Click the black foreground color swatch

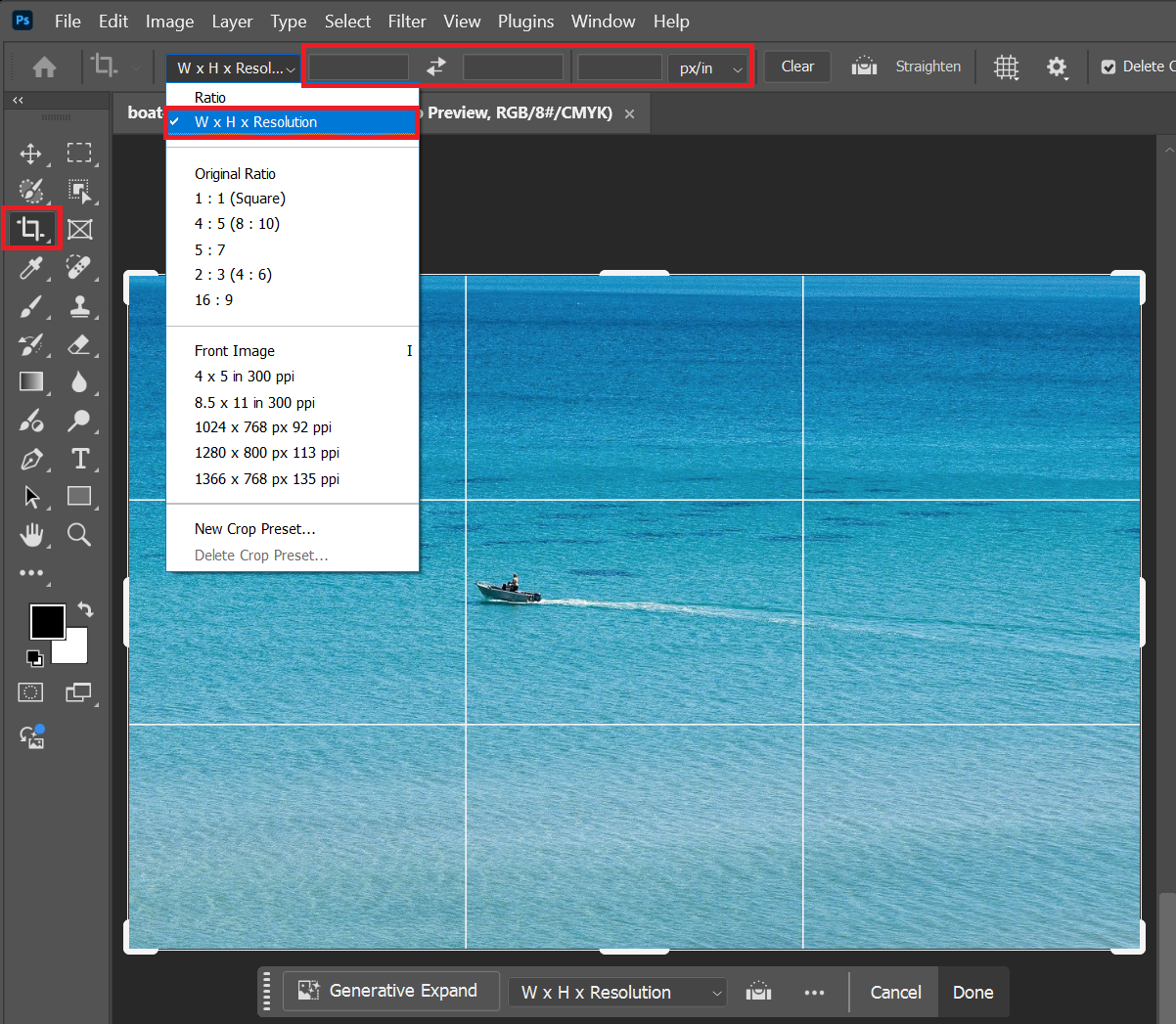click(47, 621)
